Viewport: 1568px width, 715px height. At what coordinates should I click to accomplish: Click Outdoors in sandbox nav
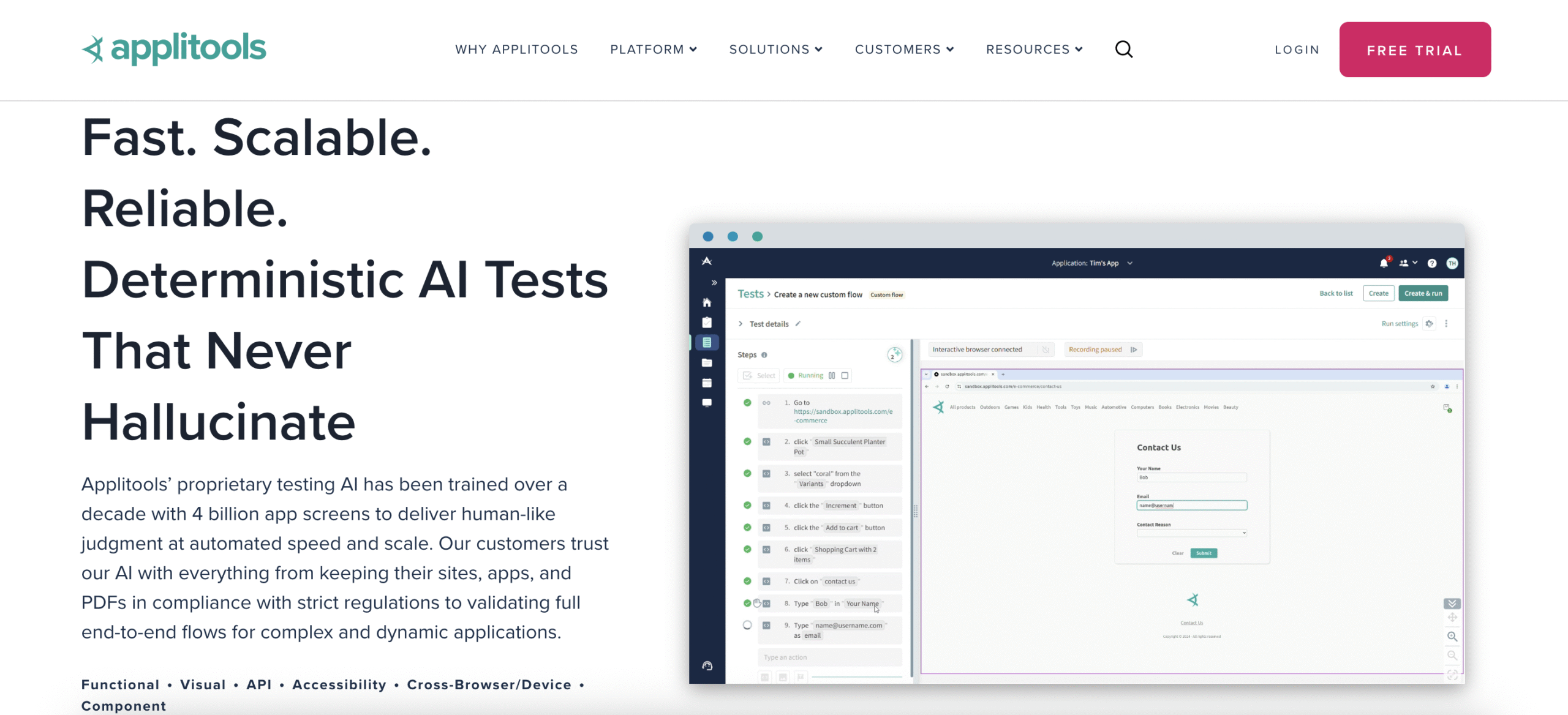pyautogui.click(x=990, y=407)
